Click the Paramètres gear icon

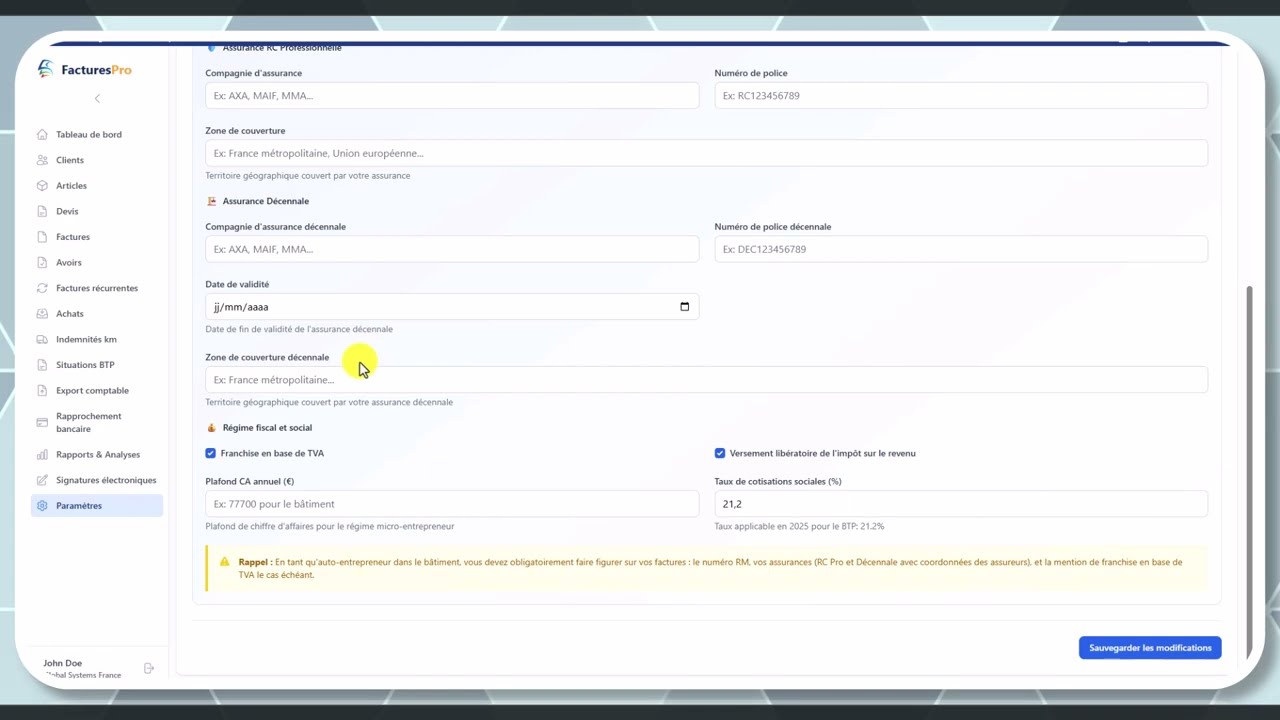point(42,506)
